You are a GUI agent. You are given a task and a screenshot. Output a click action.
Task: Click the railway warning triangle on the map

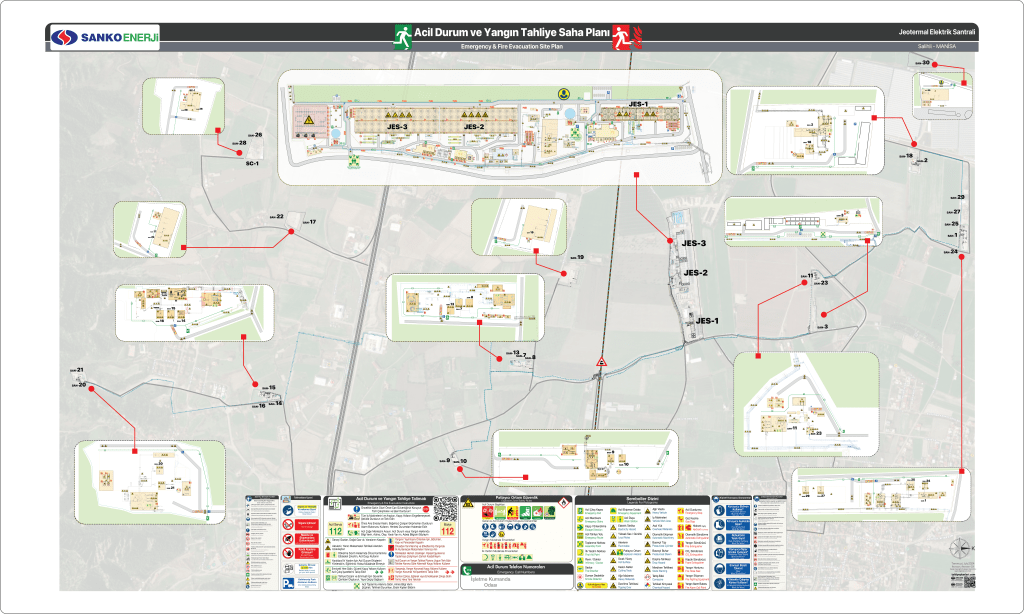(x=602, y=361)
